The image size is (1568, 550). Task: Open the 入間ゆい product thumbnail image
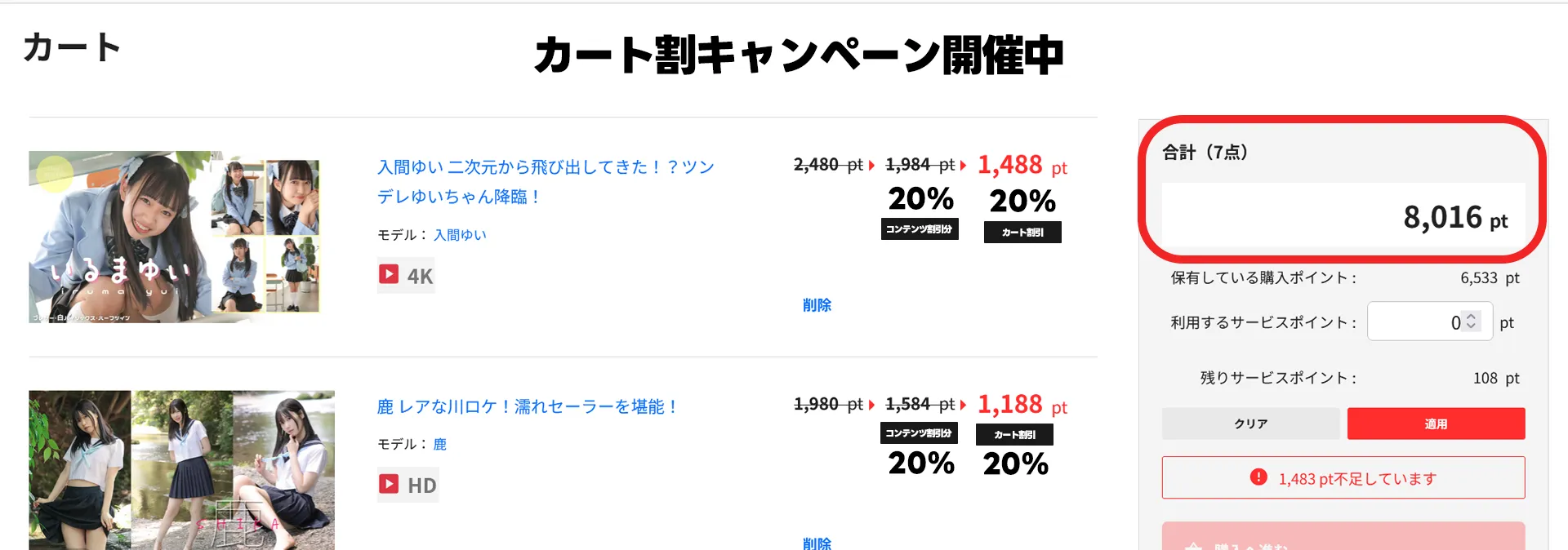pos(174,237)
